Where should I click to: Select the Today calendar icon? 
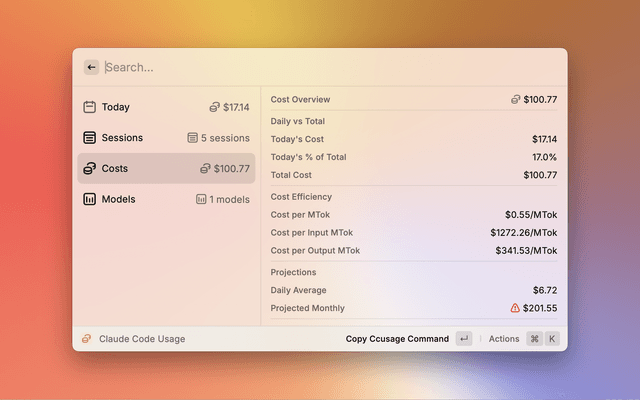[90, 107]
